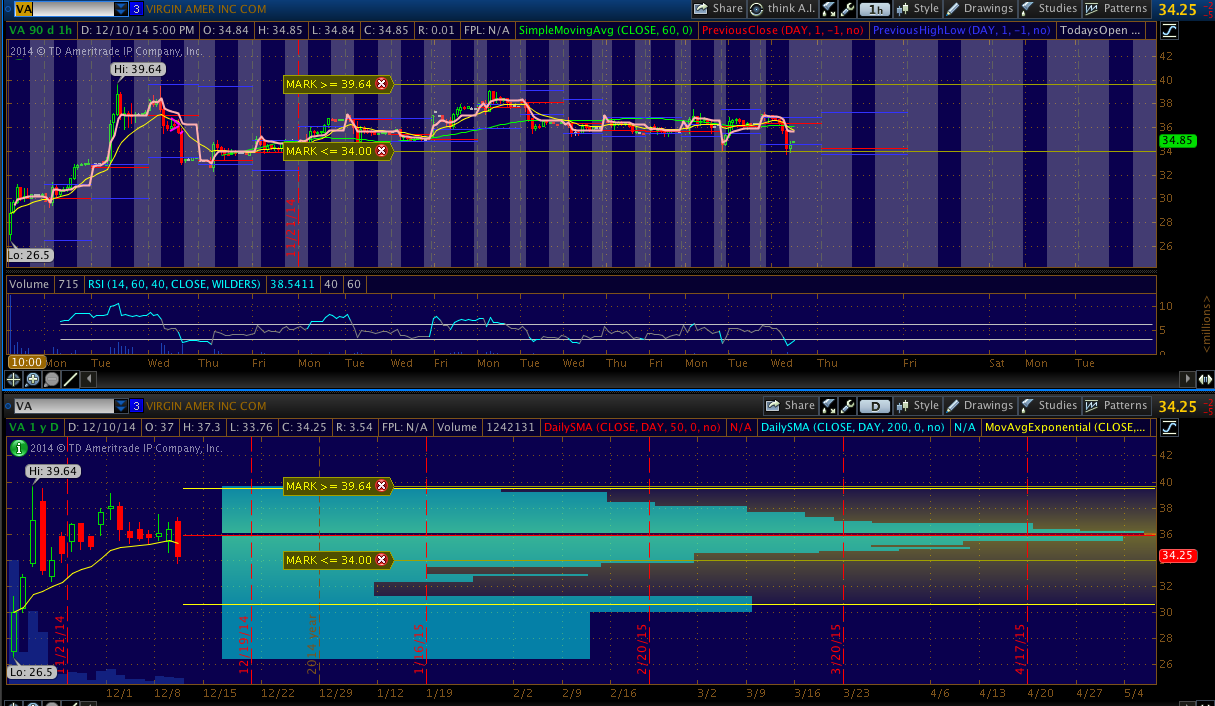1215x706 pixels.
Task: Open Studies menu in upper chart
Action: pos(1048,9)
